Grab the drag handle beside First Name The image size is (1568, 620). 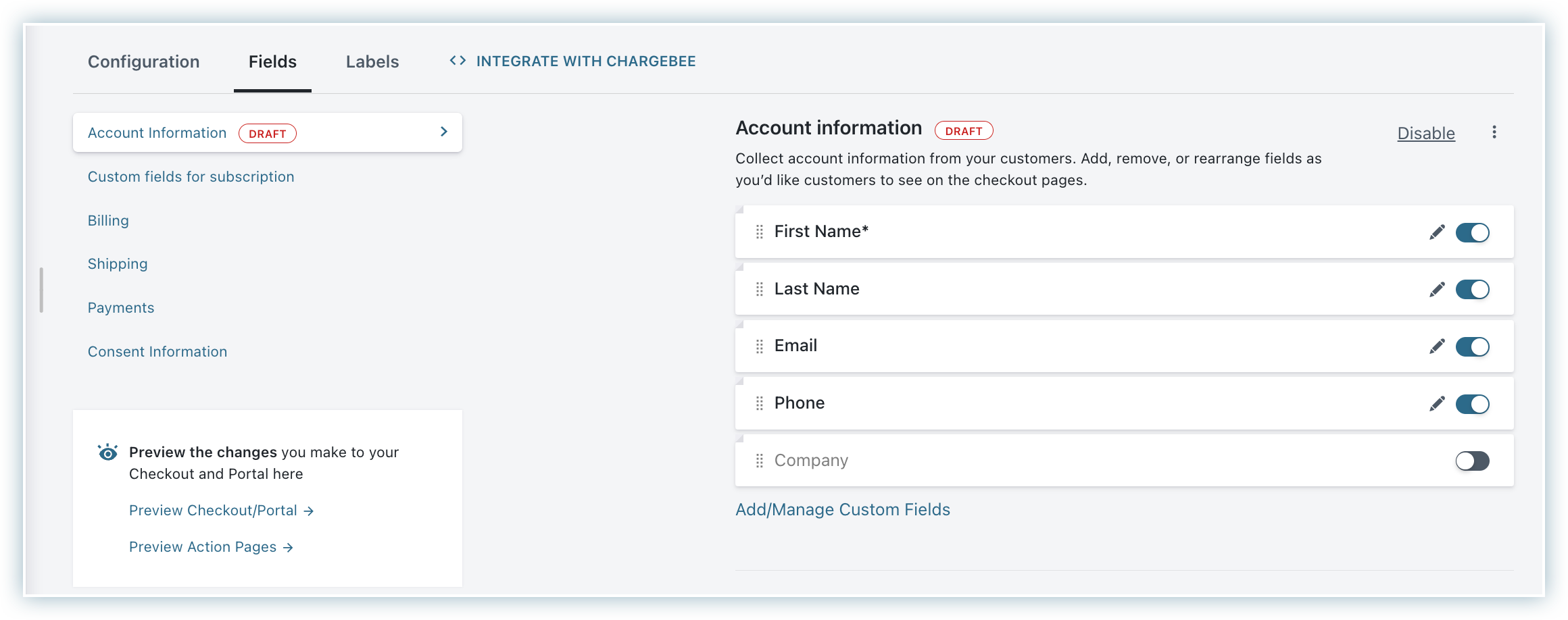click(759, 232)
